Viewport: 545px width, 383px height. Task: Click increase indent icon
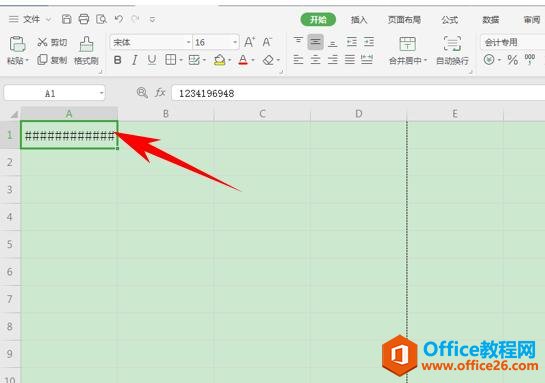tap(369, 42)
